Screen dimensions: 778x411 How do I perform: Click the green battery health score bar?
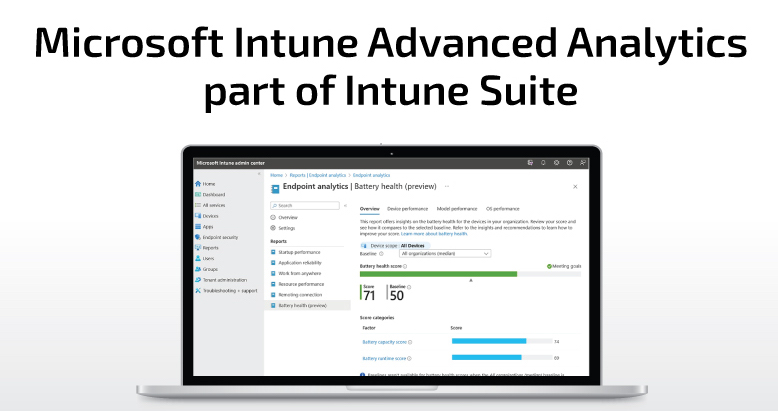pyautogui.click(x=438, y=274)
